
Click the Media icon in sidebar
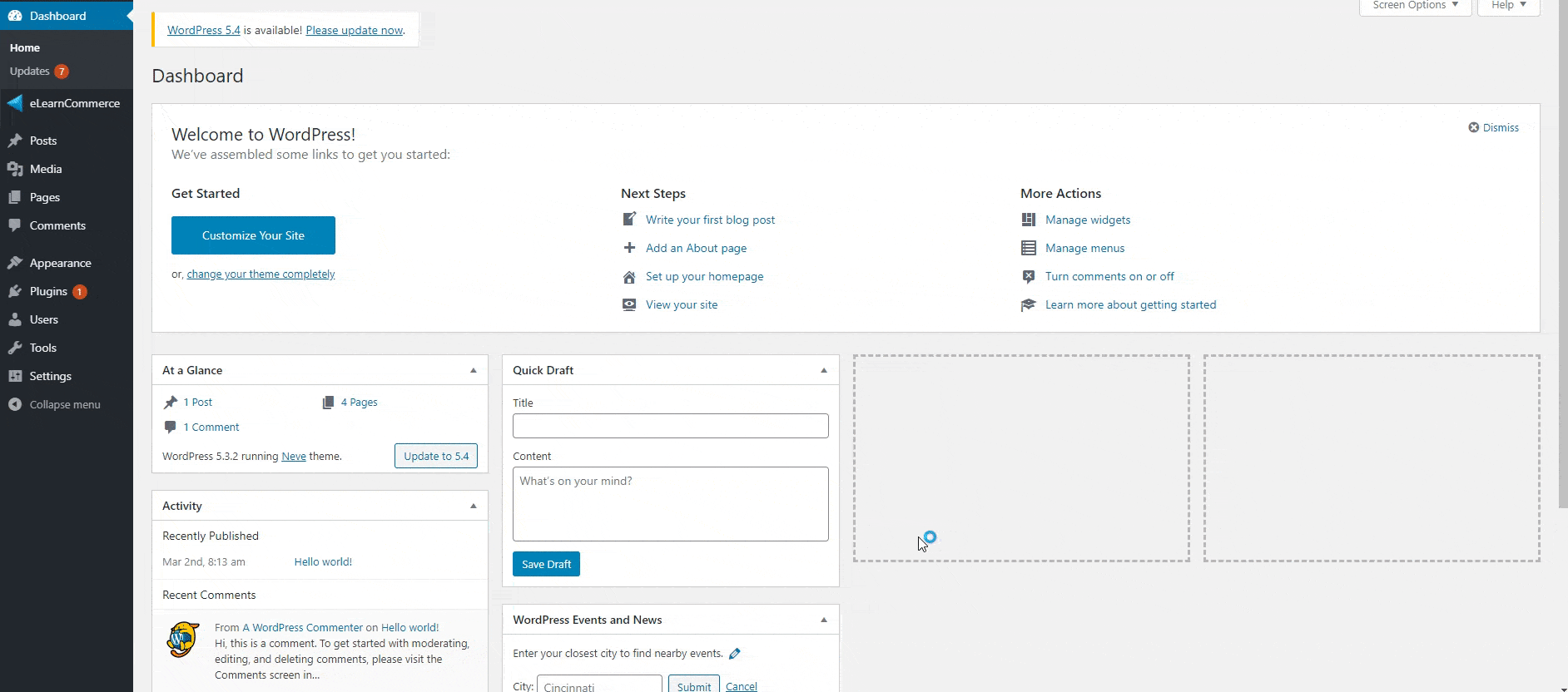point(15,169)
